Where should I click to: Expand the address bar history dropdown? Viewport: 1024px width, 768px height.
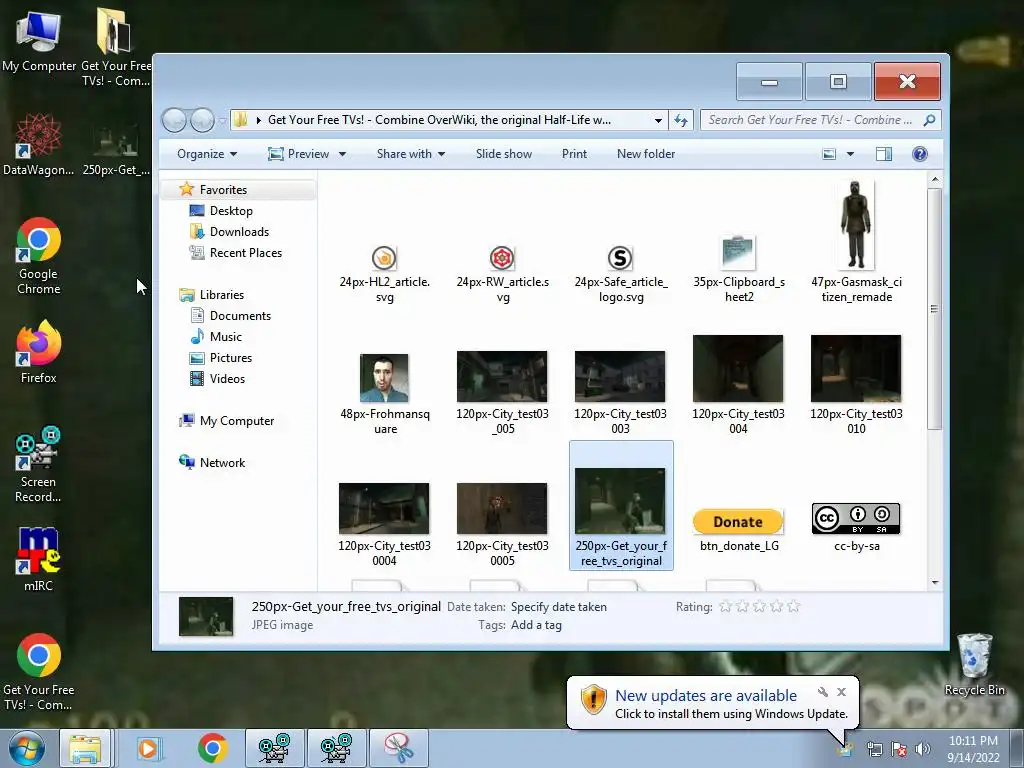pos(658,120)
